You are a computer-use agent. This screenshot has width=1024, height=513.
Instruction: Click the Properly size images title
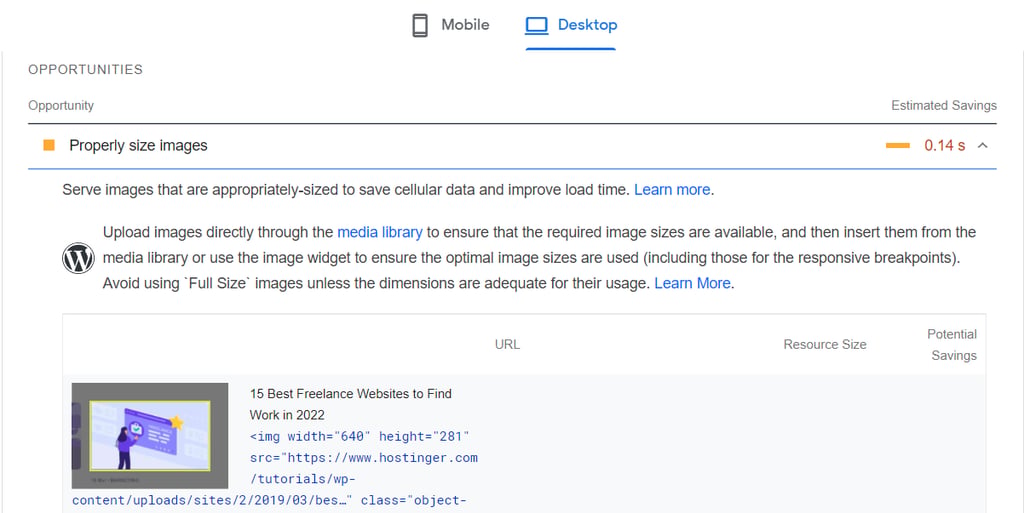pyautogui.click(x=138, y=146)
